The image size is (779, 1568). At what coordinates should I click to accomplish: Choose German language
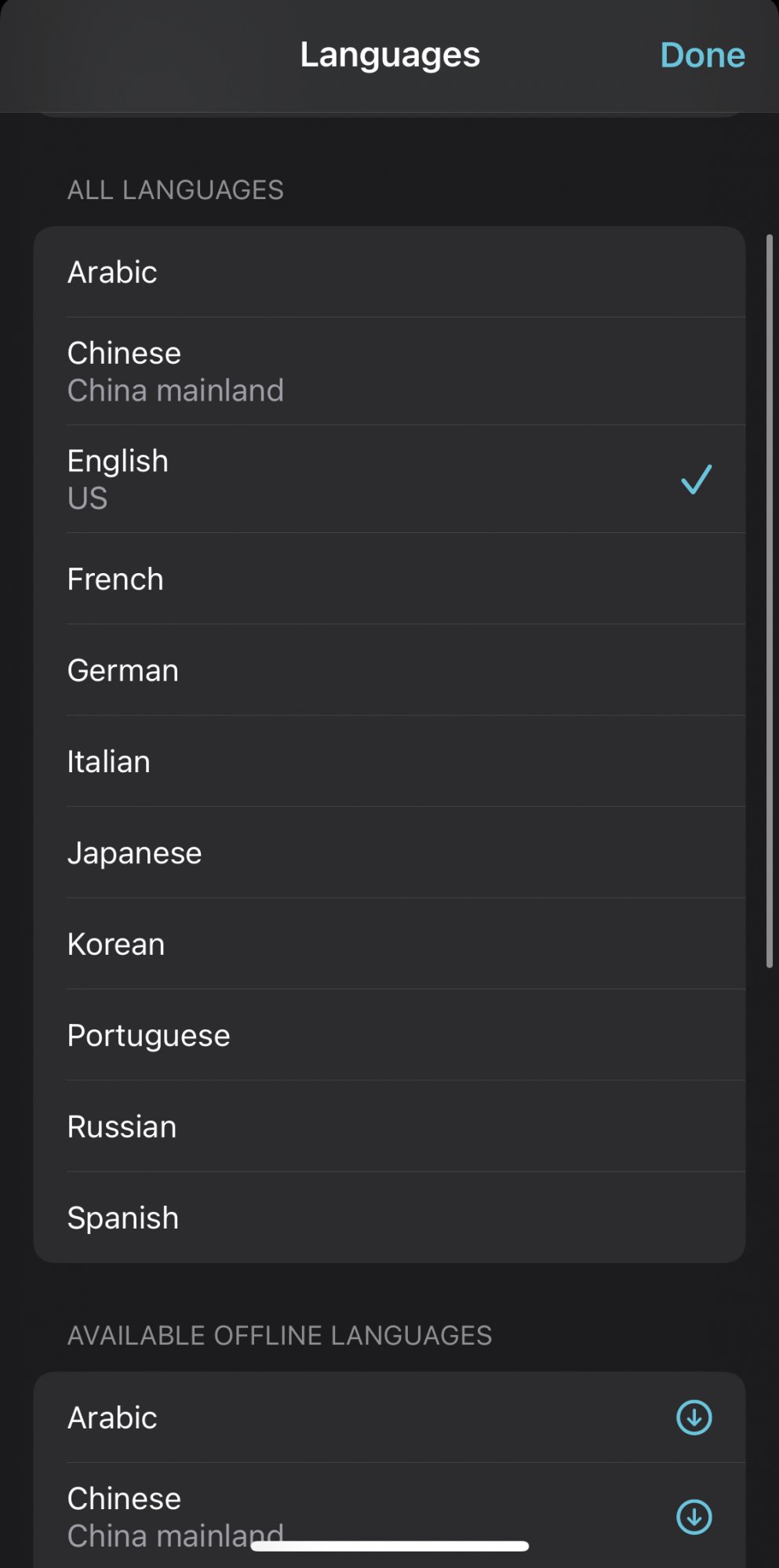tap(123, 671)
